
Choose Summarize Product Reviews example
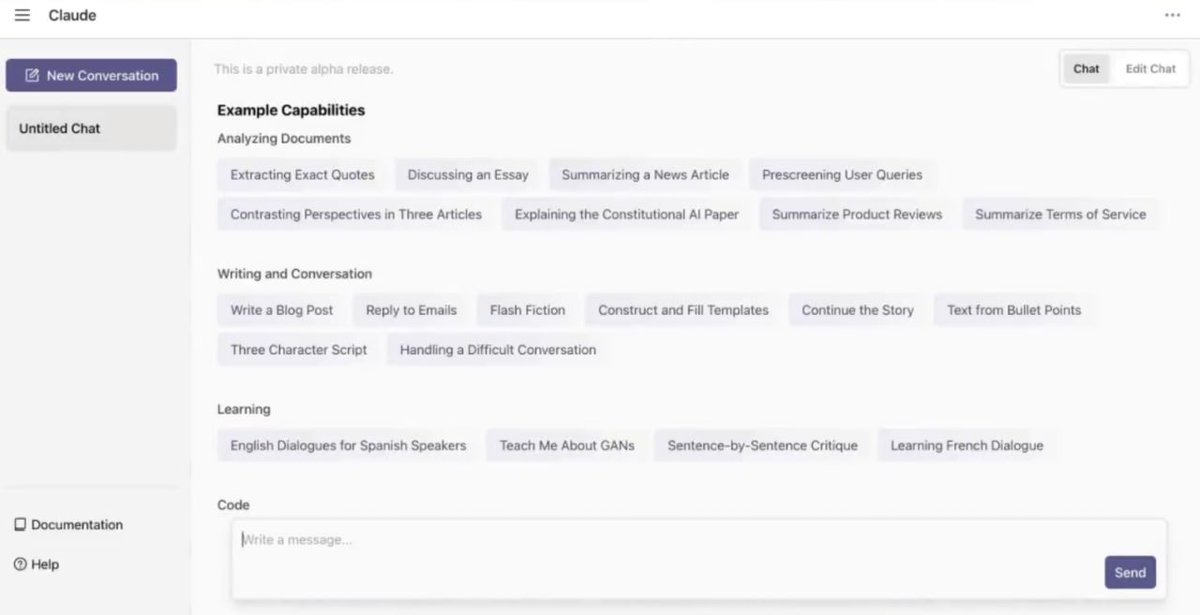(x=857, y=214)
